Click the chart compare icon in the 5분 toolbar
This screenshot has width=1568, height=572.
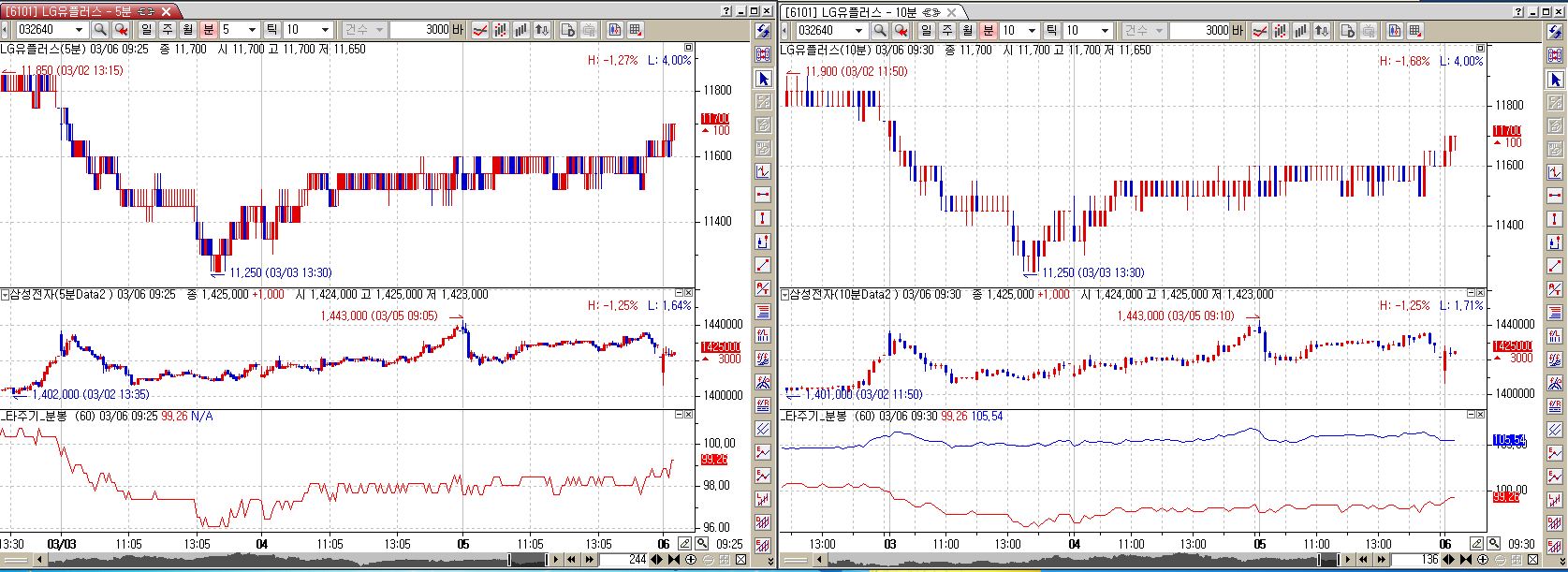pyautogui.click(x=615, y=30)
